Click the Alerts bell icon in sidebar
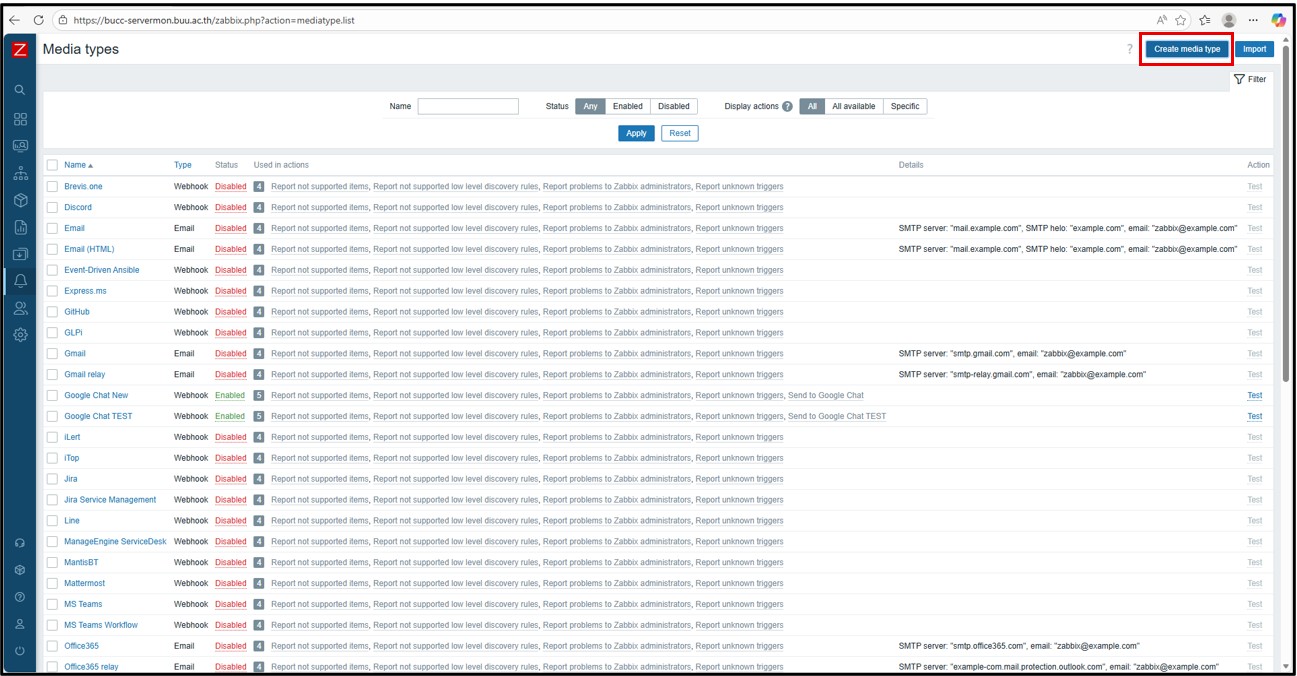Image resolution: width=1297 pixels, height=676 pixels. point(20,281)
